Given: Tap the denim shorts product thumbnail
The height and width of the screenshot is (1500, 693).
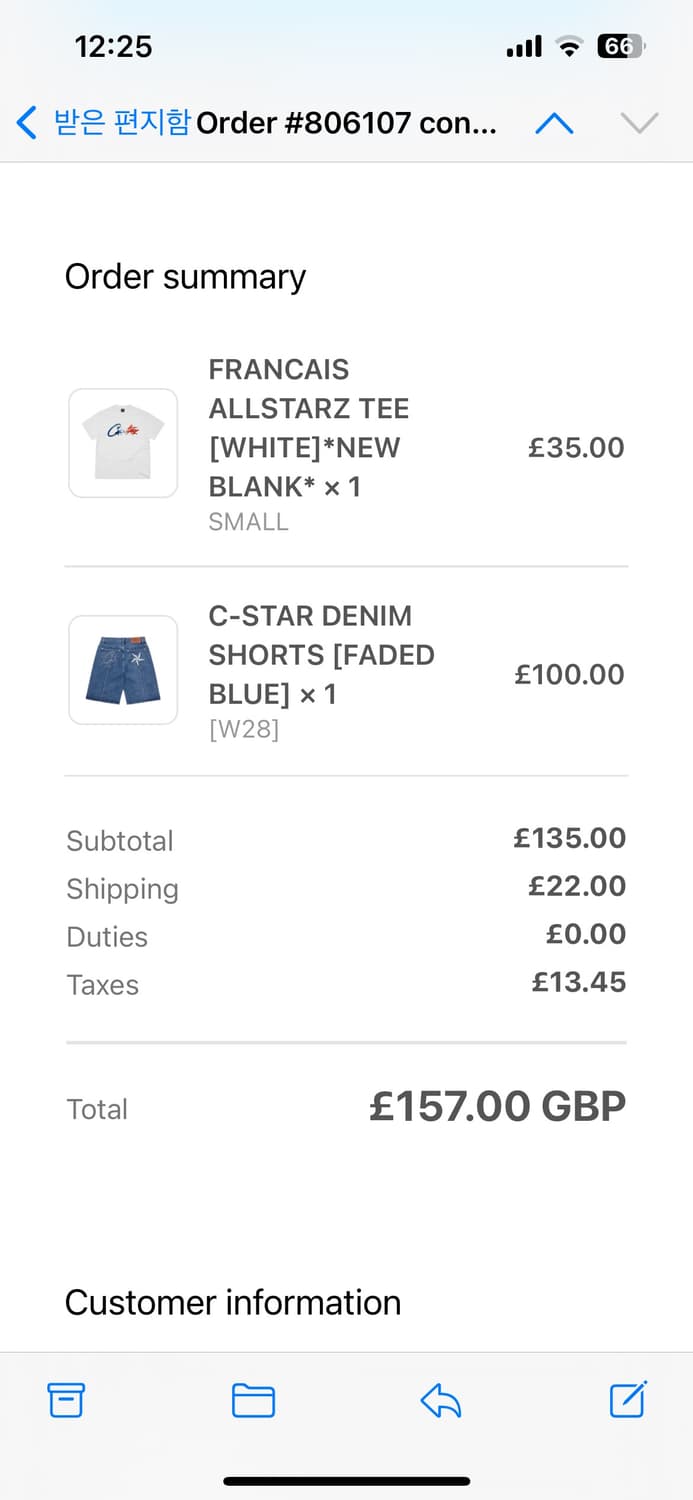Looking at the screenshot, I should pos(123,670).
